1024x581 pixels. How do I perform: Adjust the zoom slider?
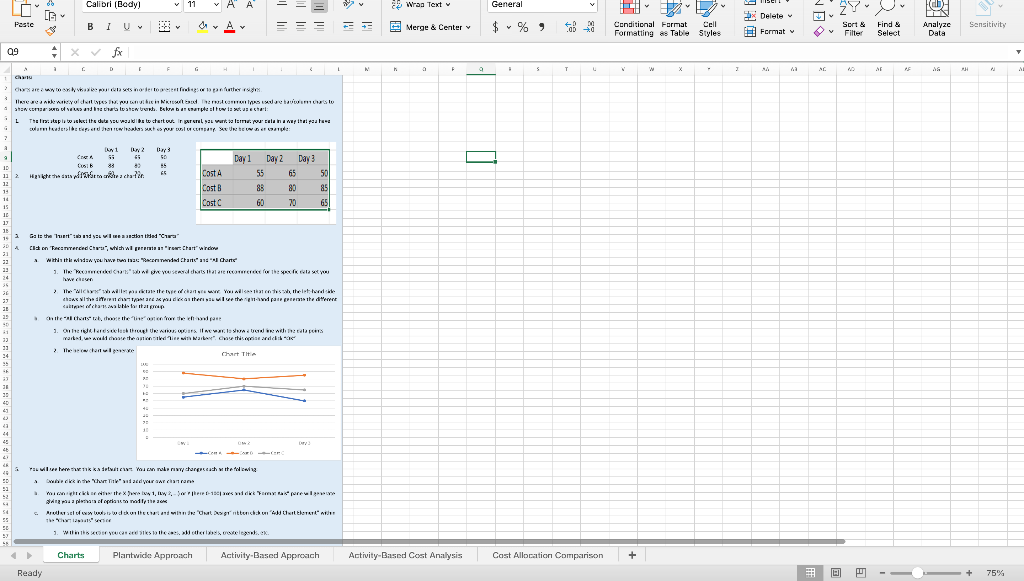click(x=918, y=573)
